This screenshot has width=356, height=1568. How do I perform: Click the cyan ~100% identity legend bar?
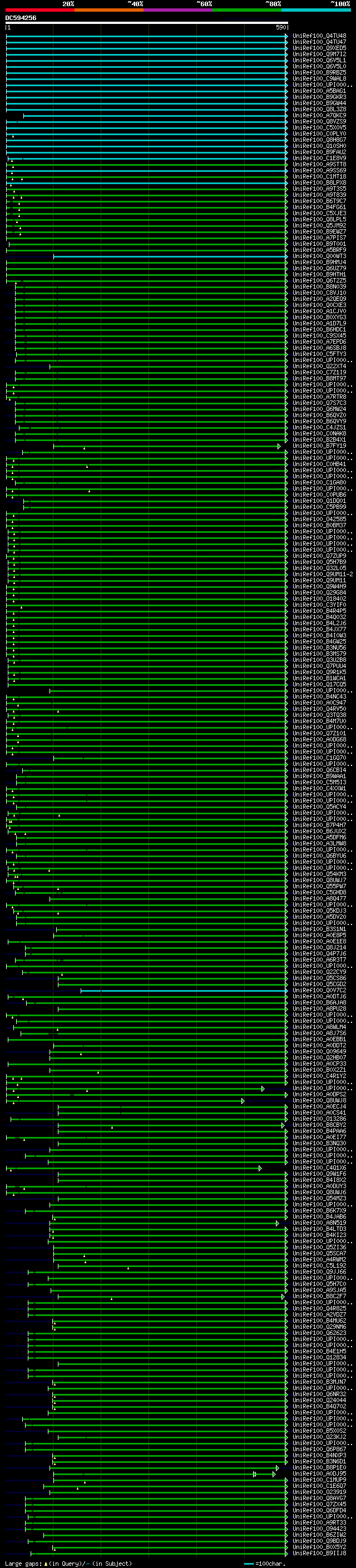316,10
